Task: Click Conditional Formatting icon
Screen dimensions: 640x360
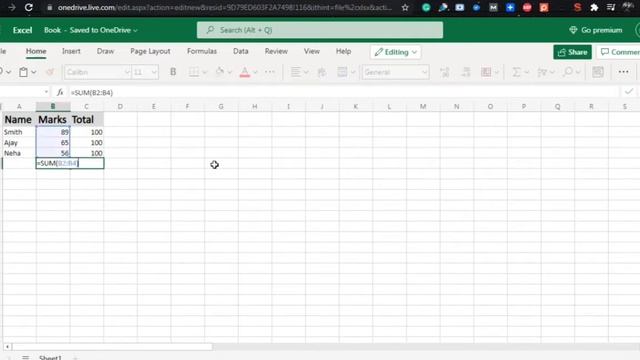Action: (x=486, y=72)
